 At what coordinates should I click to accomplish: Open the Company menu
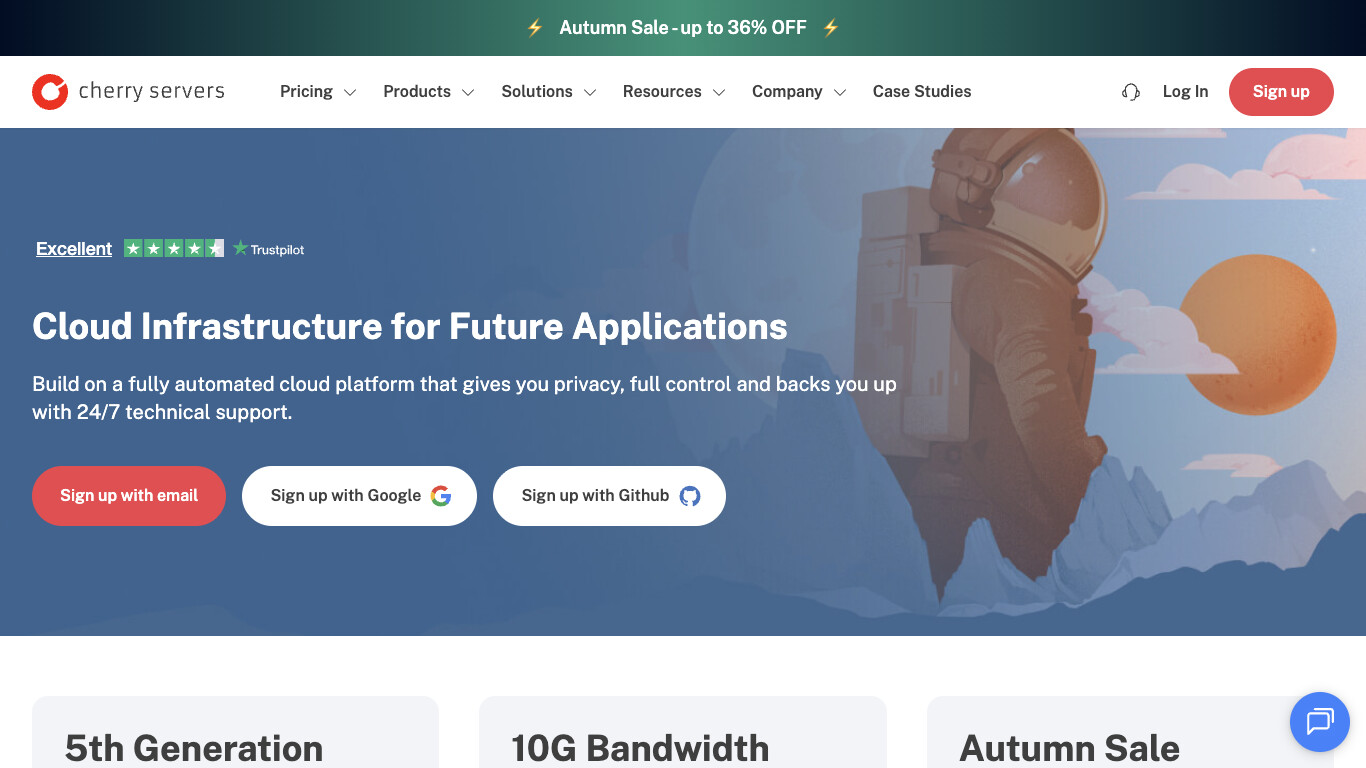798,92
